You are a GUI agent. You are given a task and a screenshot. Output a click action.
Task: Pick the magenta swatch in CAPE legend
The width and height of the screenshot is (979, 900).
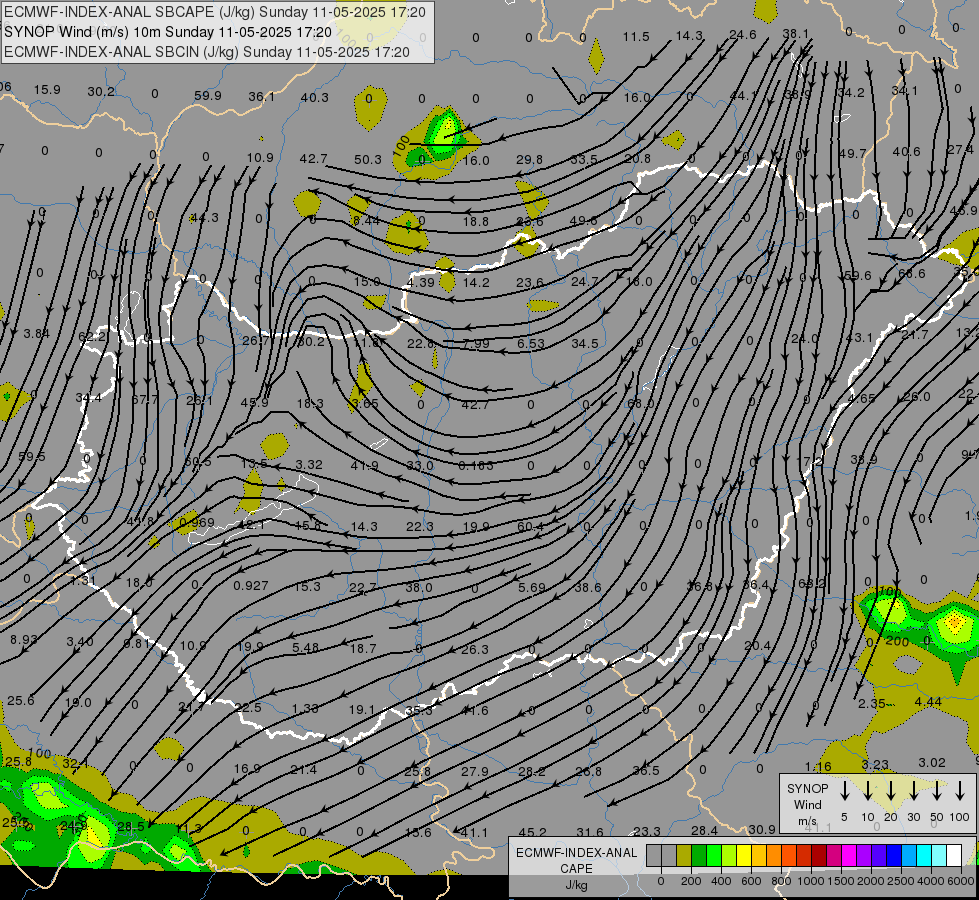click(x=849, y=856)
